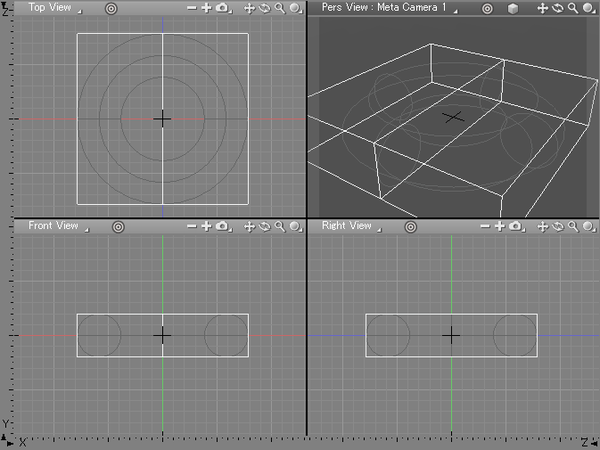
Task: Open the Front View name dropdown
Action: coord(58,226)
